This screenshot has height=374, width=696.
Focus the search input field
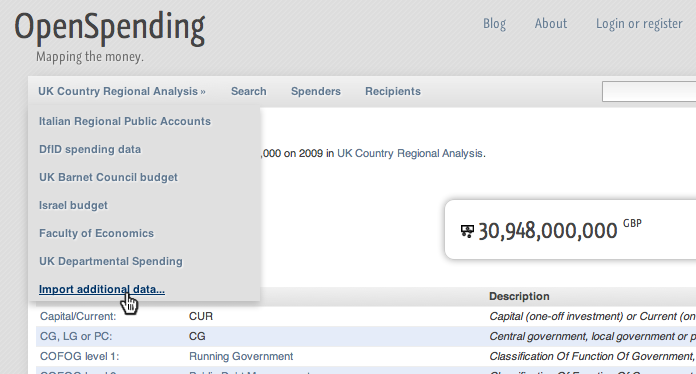tap(649, 91)
